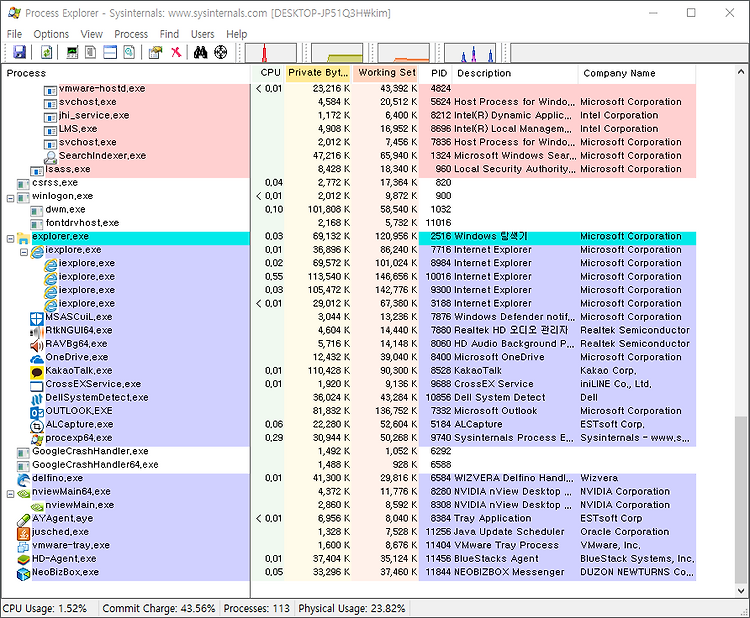Click the ALCapture.exe icon
This screenshot has height=618, width=750.
[x=37, y=425]
